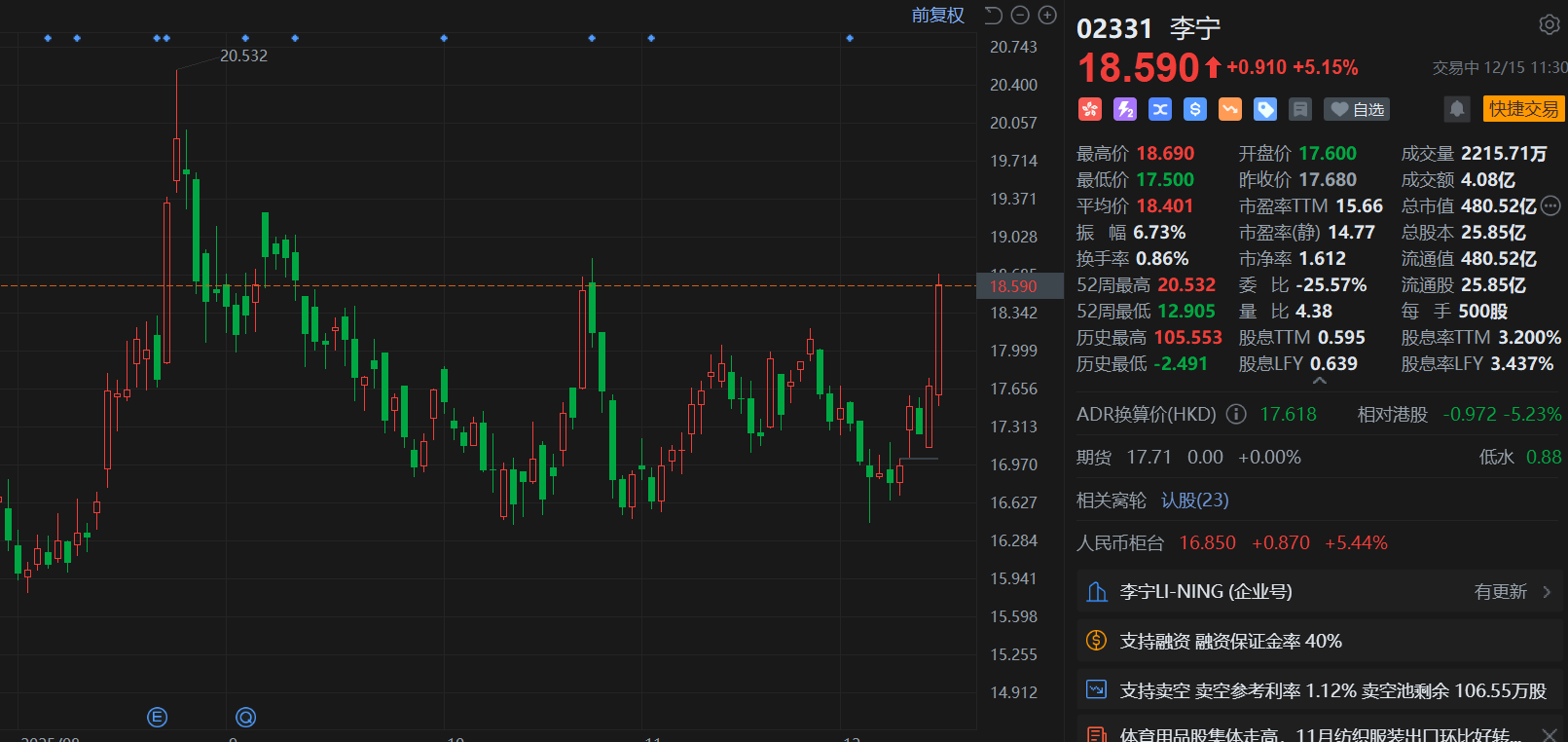Open the gray notes icon
The height and width of the screenshot is (742, 1568).
(x=1300, y=109)
